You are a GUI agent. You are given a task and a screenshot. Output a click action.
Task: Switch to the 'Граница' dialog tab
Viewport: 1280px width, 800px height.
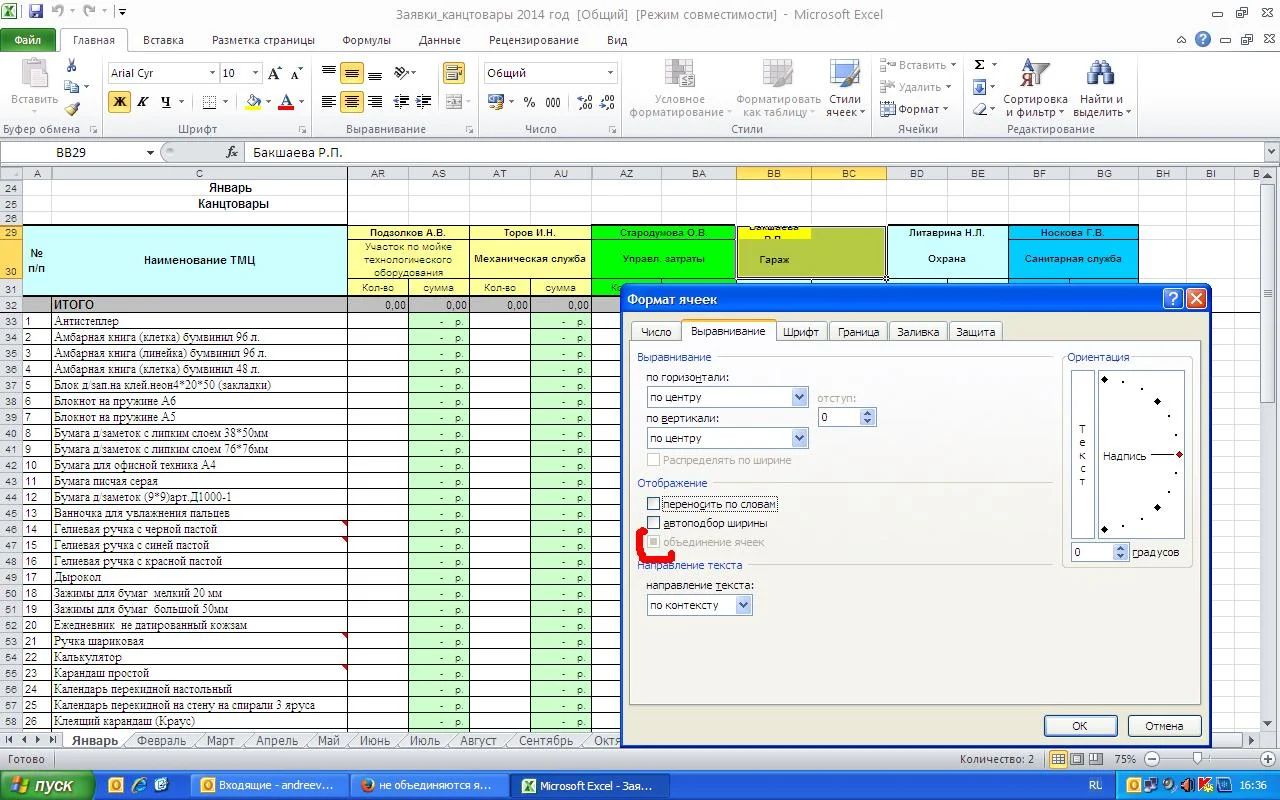pos(858,332)
